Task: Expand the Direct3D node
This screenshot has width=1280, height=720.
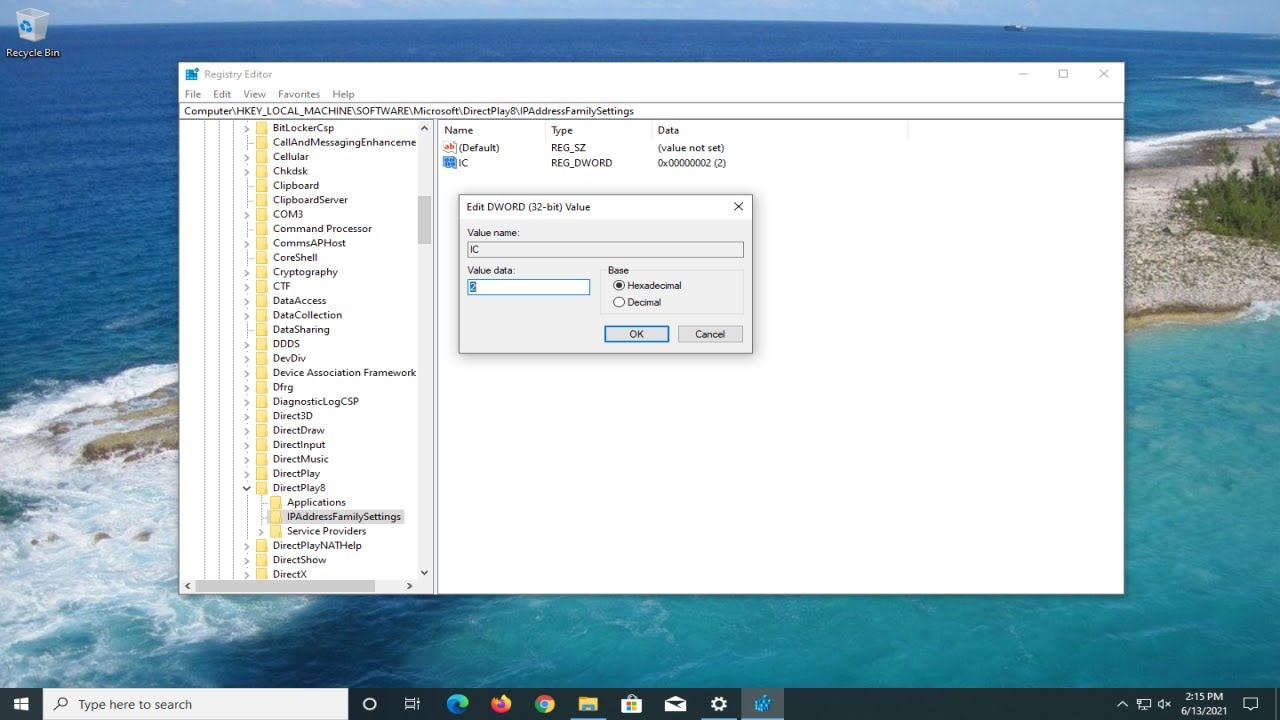Action: [x=247, y=416]
